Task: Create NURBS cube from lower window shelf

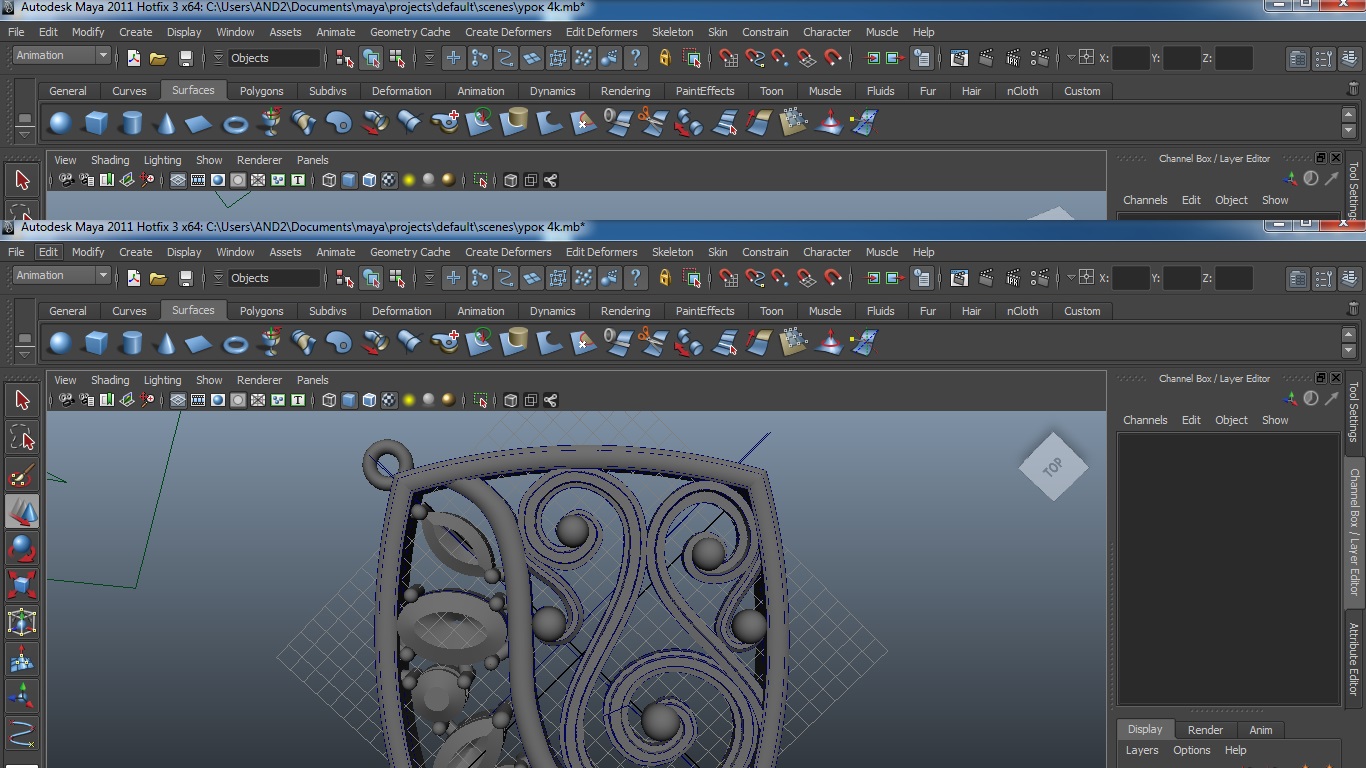Action: (96, 343)
